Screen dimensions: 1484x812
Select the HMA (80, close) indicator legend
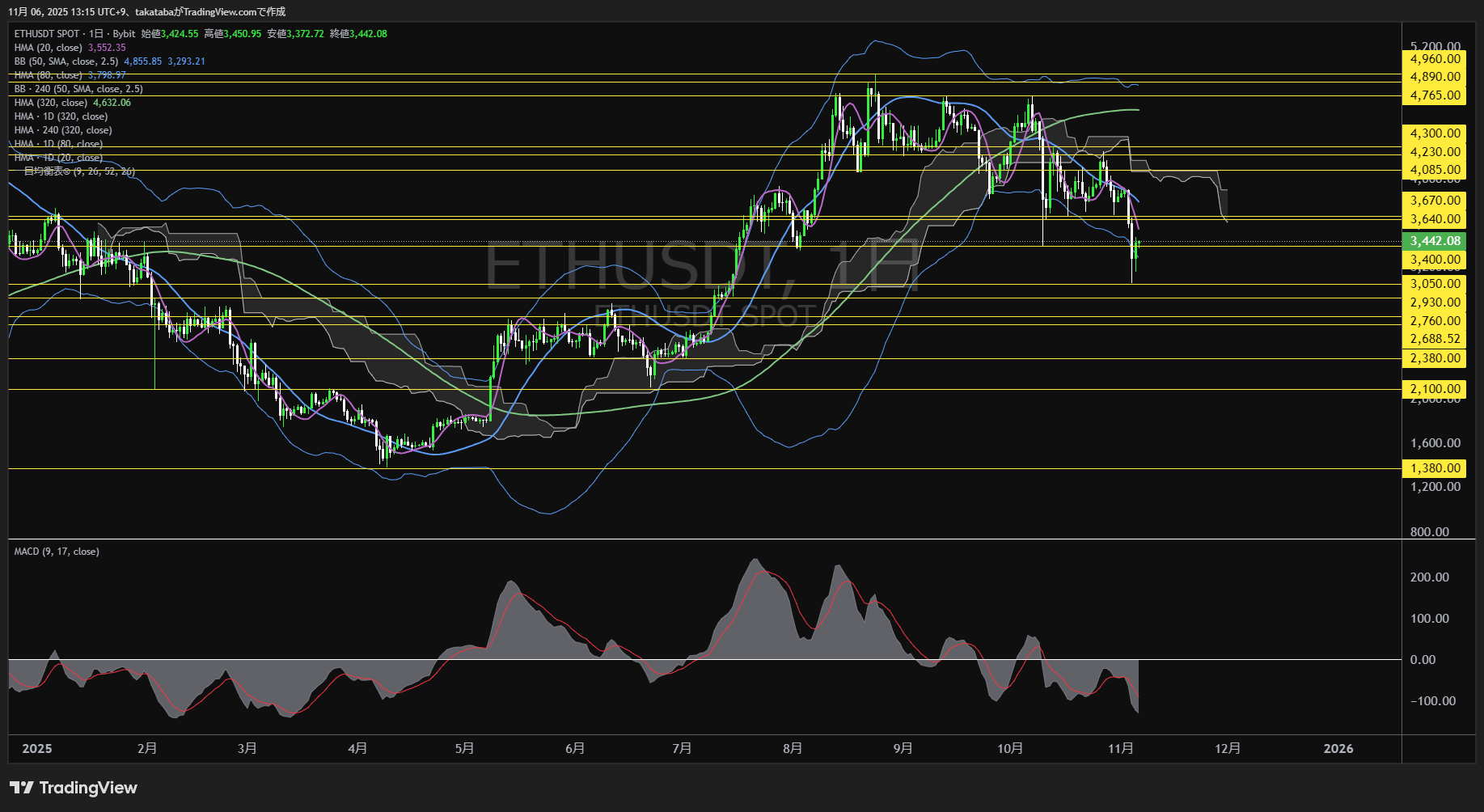[x=49, y=75]
